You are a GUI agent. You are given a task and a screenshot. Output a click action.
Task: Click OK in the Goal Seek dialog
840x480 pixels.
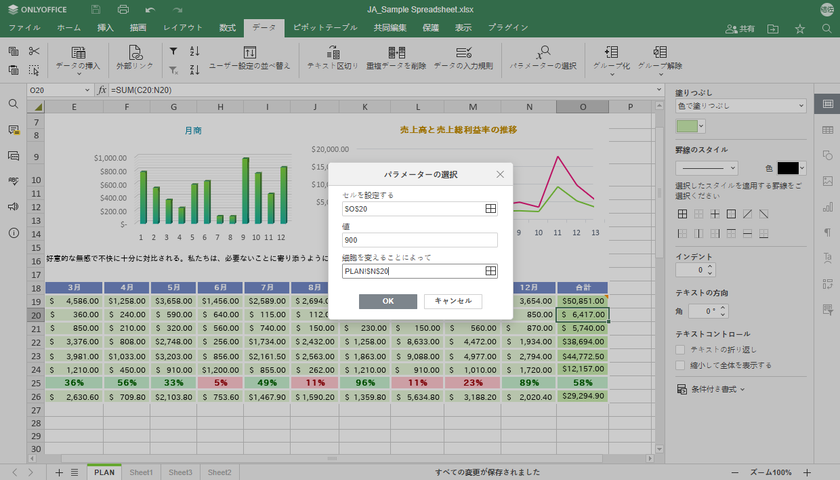388,301
